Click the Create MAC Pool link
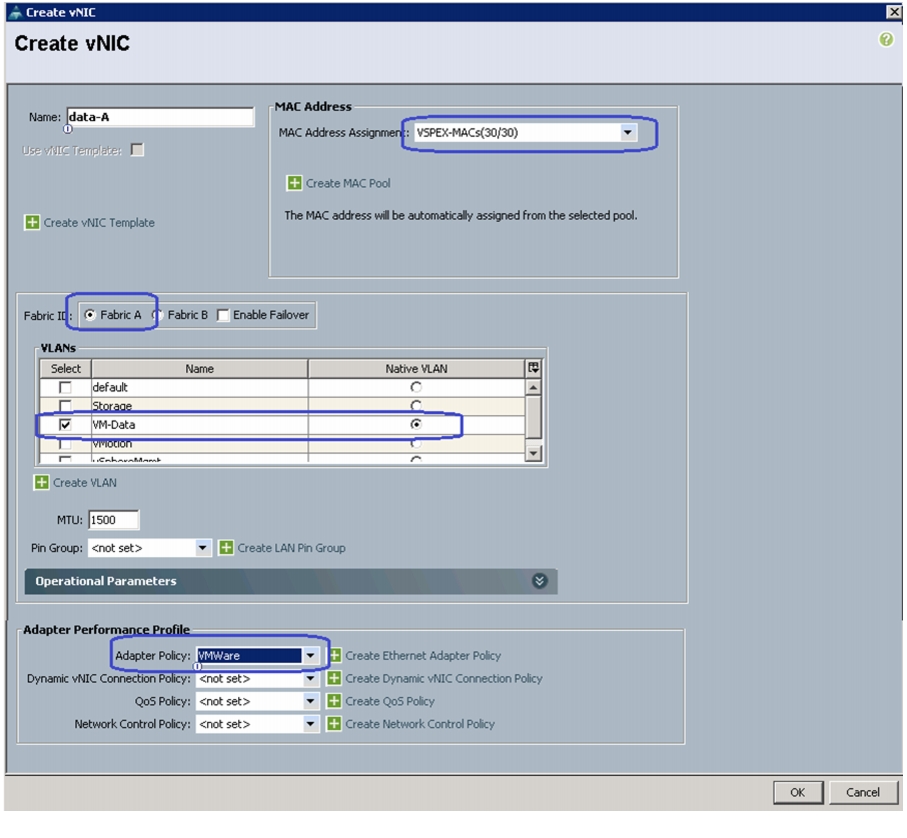 [348, 183]
